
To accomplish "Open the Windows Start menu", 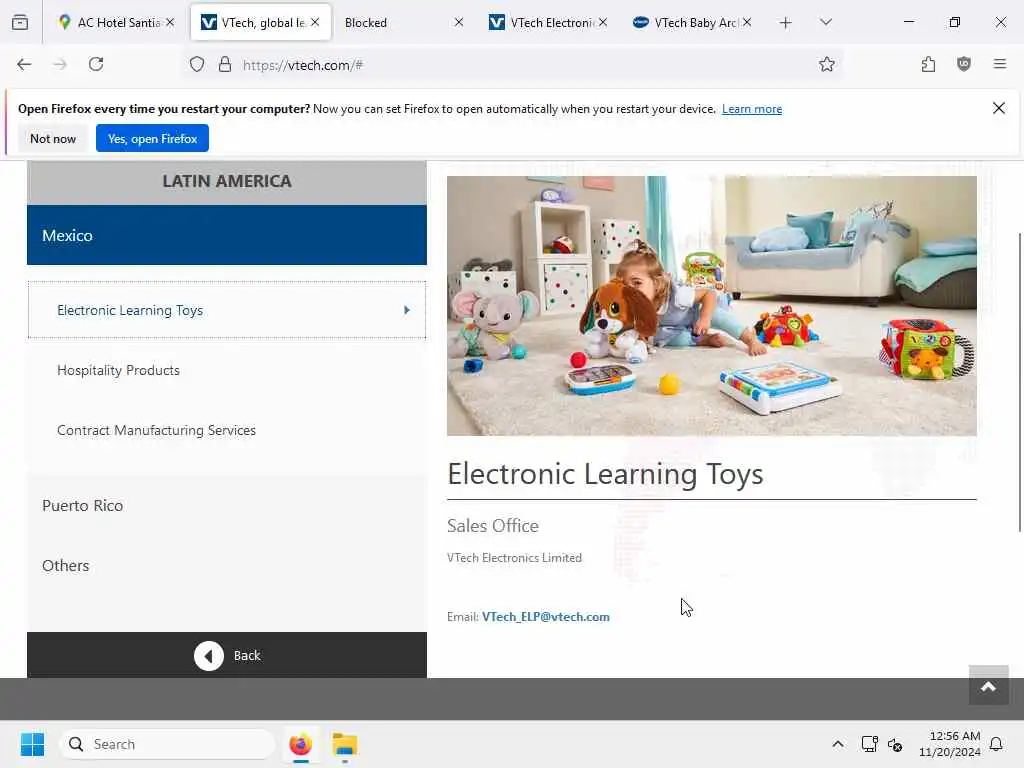I will point(33,744).
